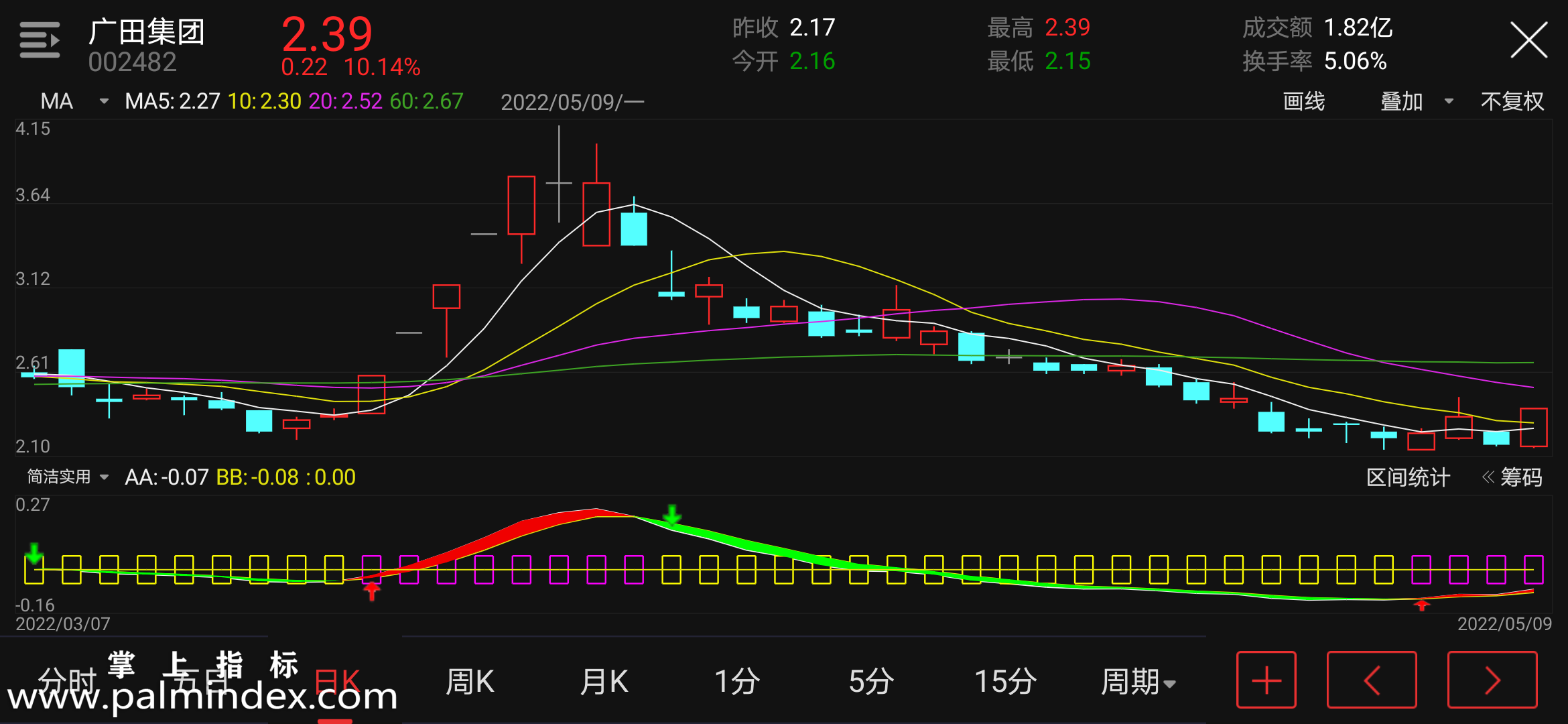Image resolution: width=1568 pixels, height=724 pixels.
Task: Click the 换手率 5.06% value
Action: [1314, 61]
